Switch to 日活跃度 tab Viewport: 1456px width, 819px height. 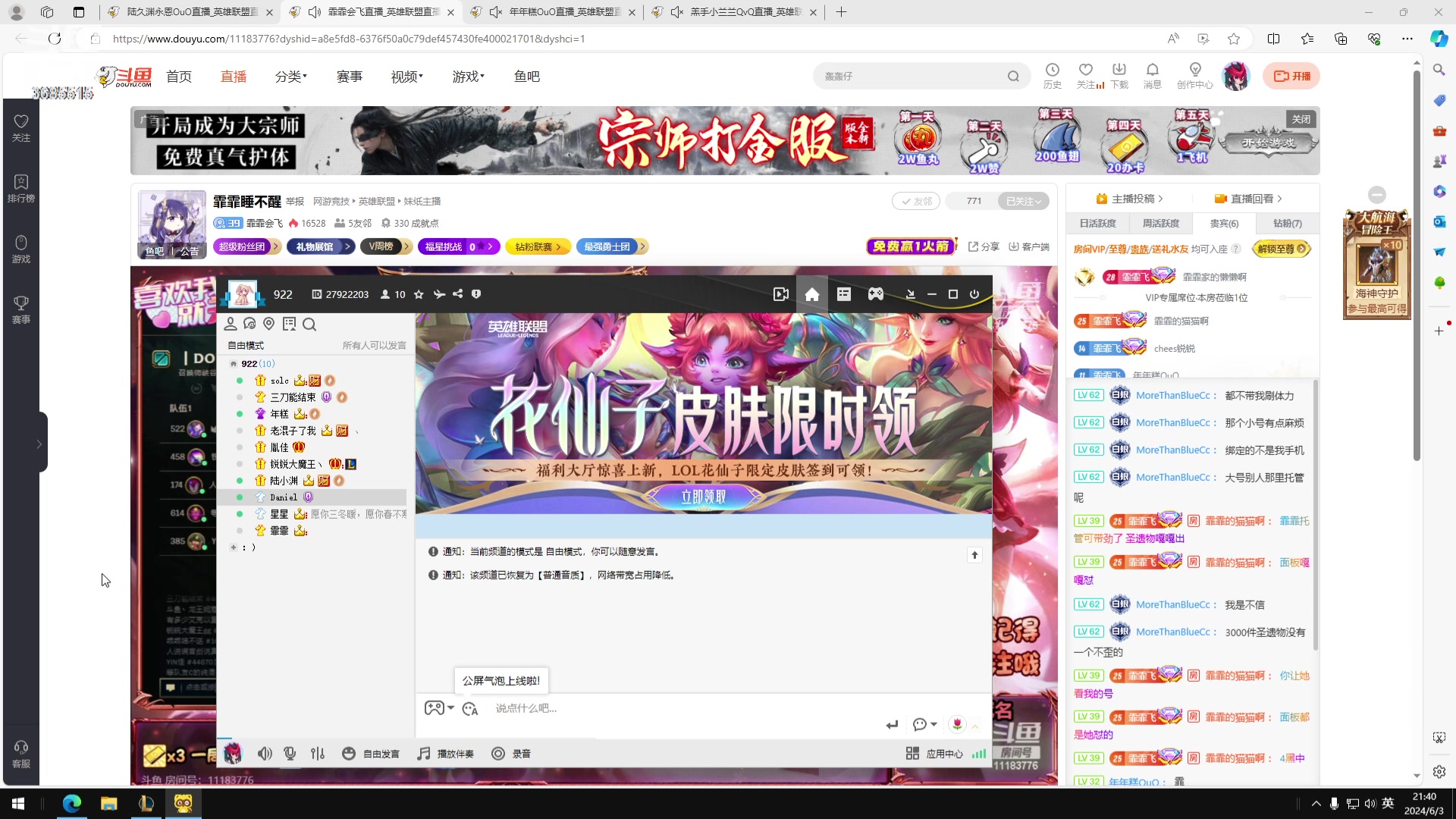point(1097,224)
